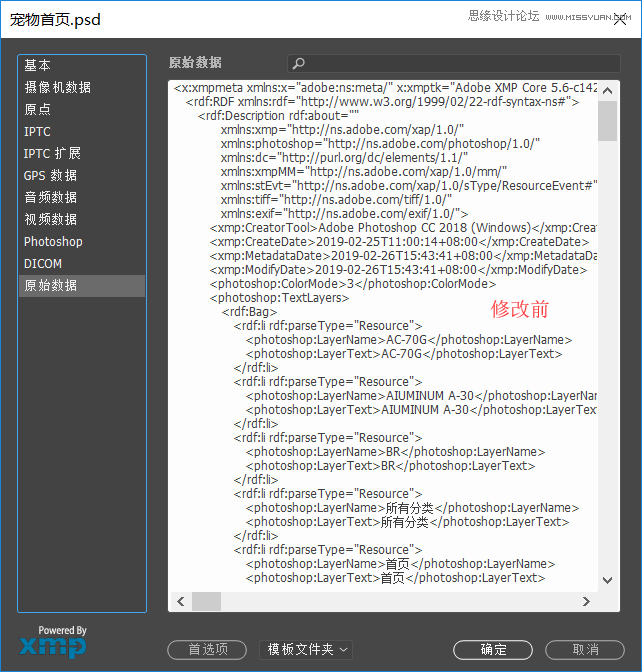Open the DICOM section
642x672 pixels.
coord(81,264)
